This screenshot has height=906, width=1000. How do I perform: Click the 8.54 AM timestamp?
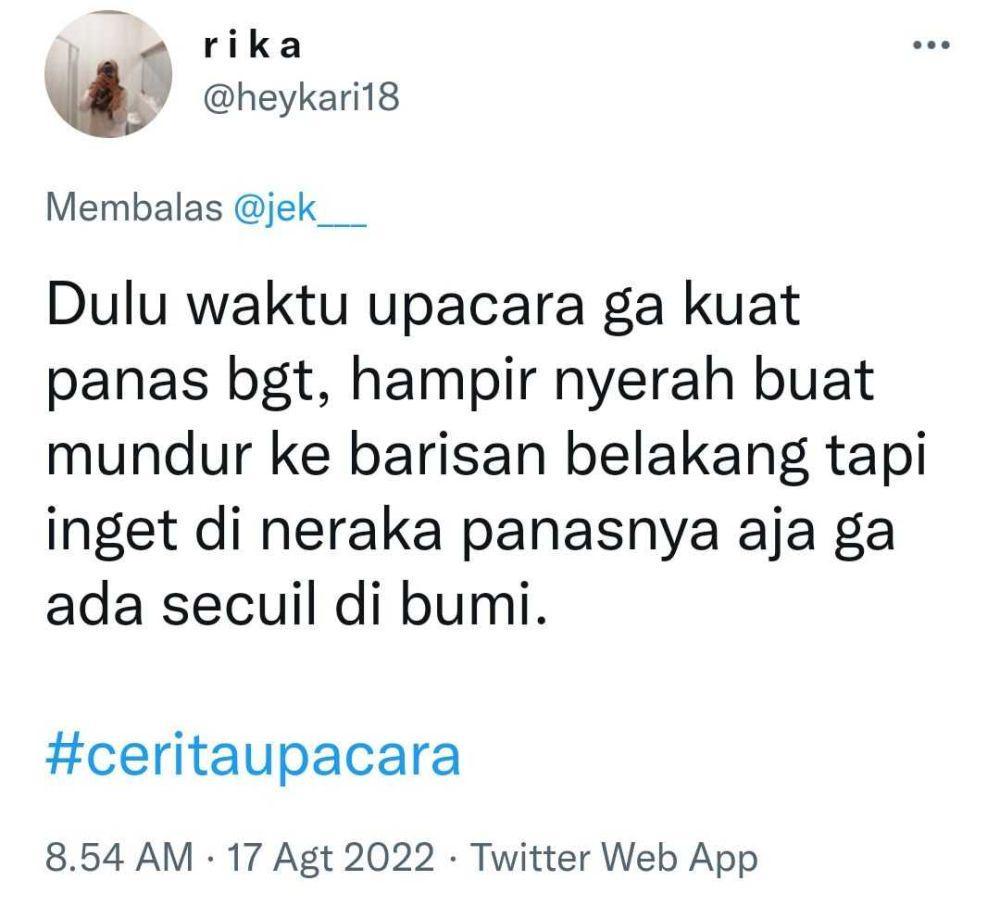click(x=119, y=856)
